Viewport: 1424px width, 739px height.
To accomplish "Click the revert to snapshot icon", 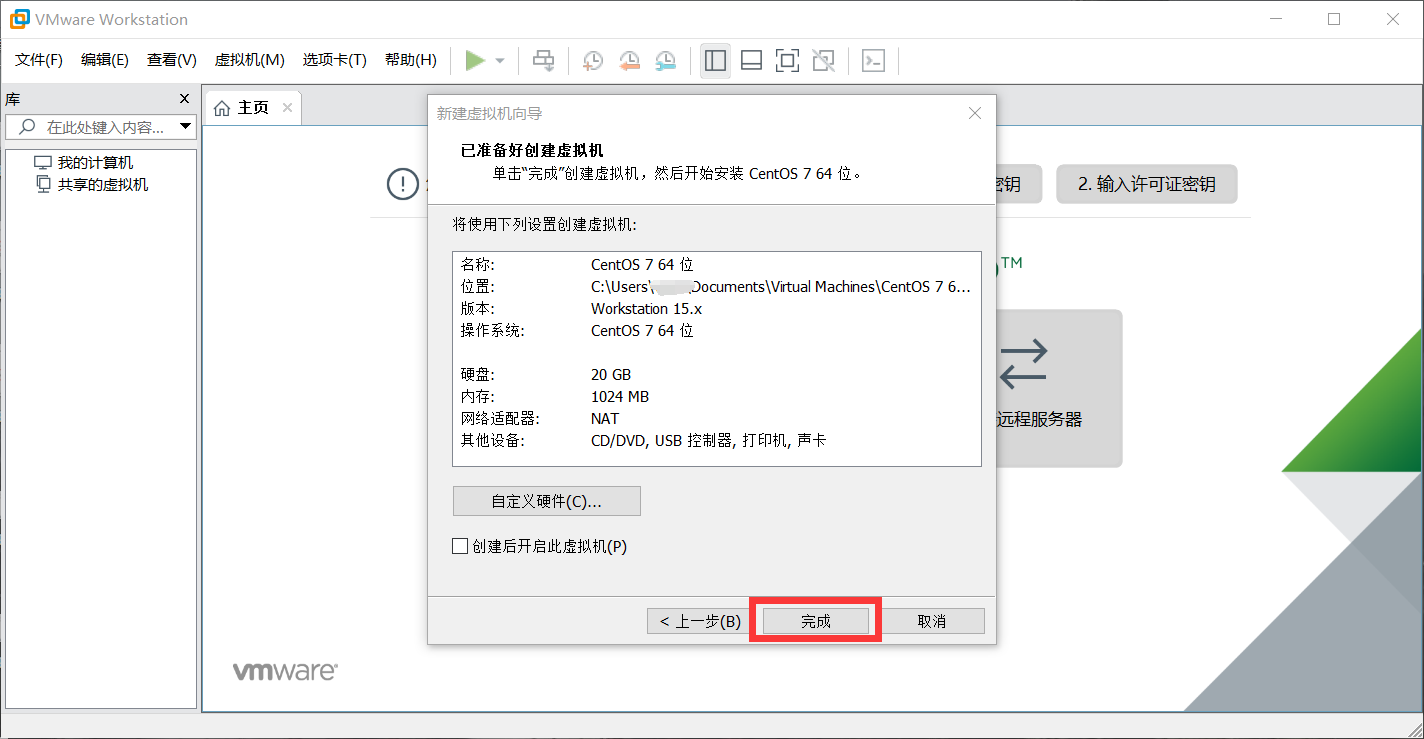I will tap(629, 61).
